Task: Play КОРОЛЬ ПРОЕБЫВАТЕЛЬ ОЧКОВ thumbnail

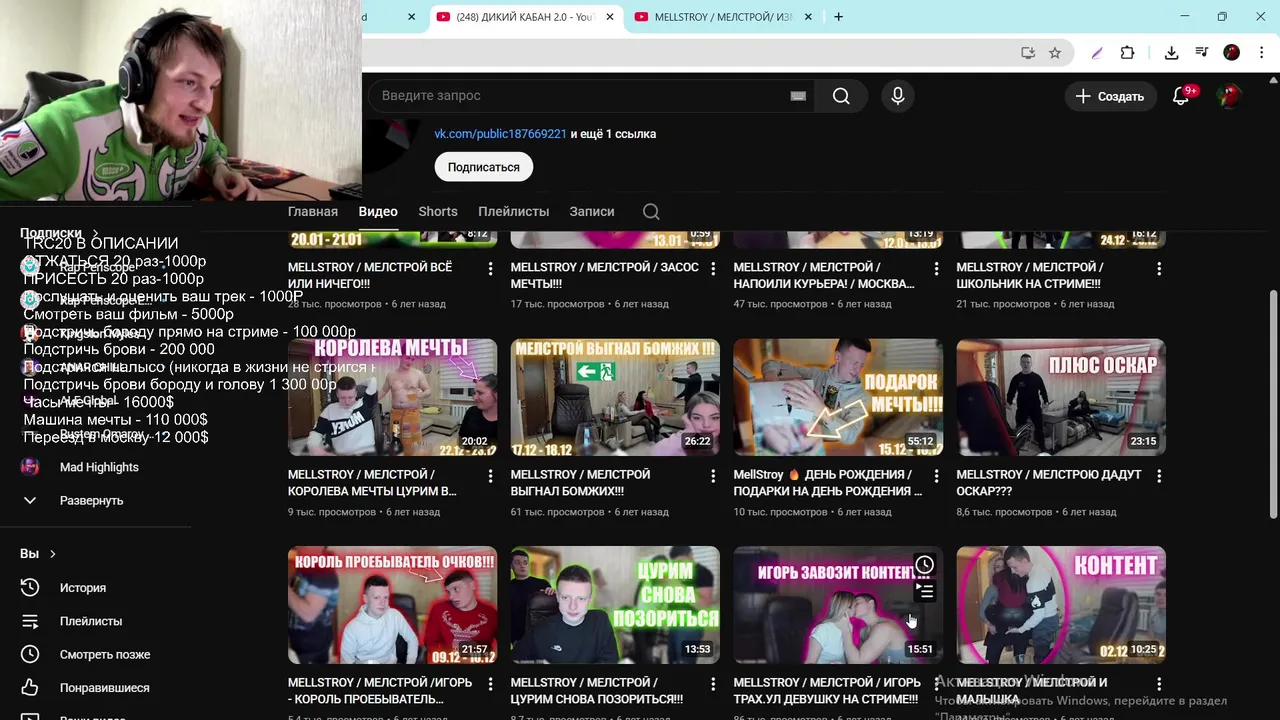Action: (392, 605)
